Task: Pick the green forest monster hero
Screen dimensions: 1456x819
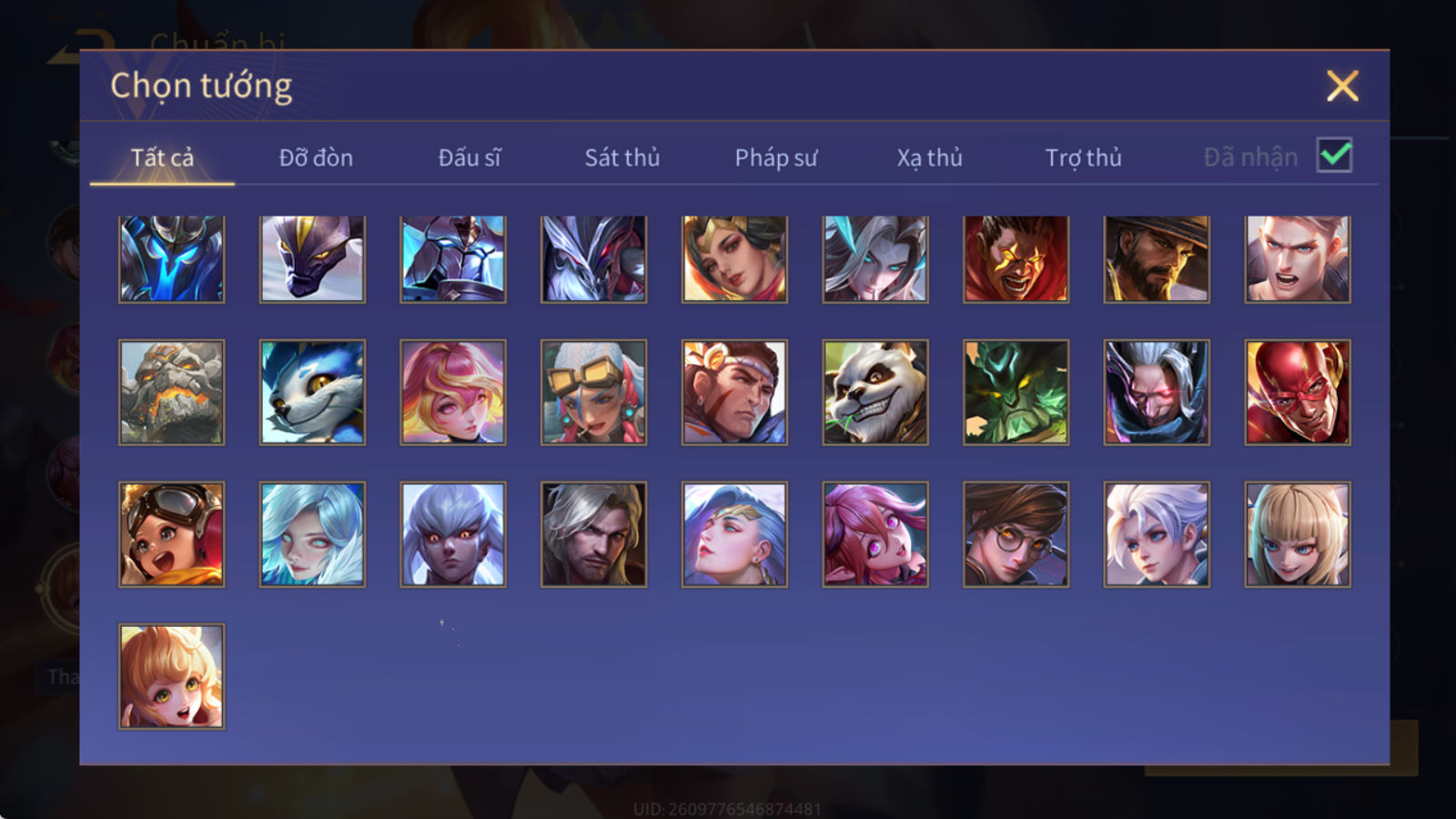Action: pyautogui.click(x=1016, y=392)
